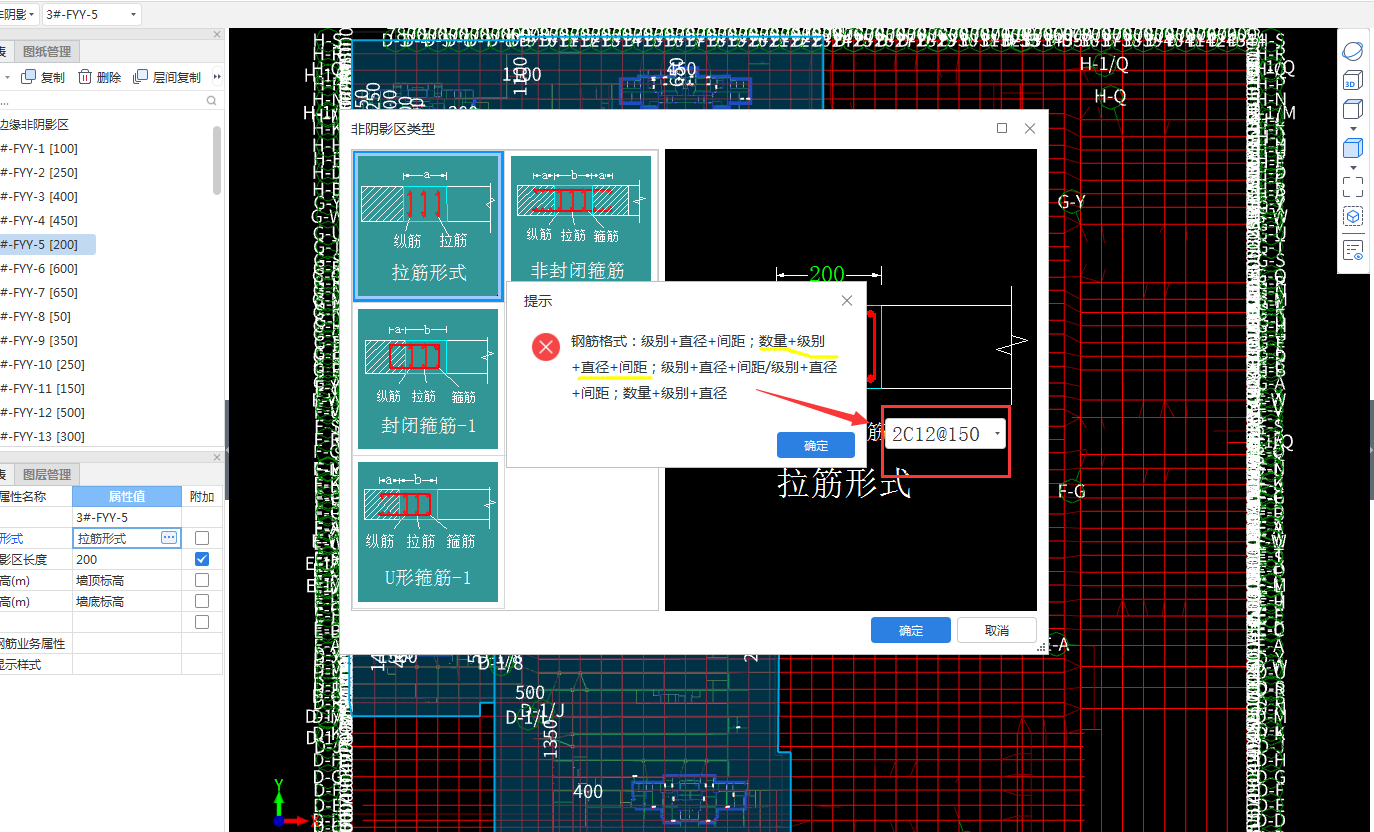Screen dimensions: 1374x832
Task: Close the properties panel
Action: click(x=217, y=457)
